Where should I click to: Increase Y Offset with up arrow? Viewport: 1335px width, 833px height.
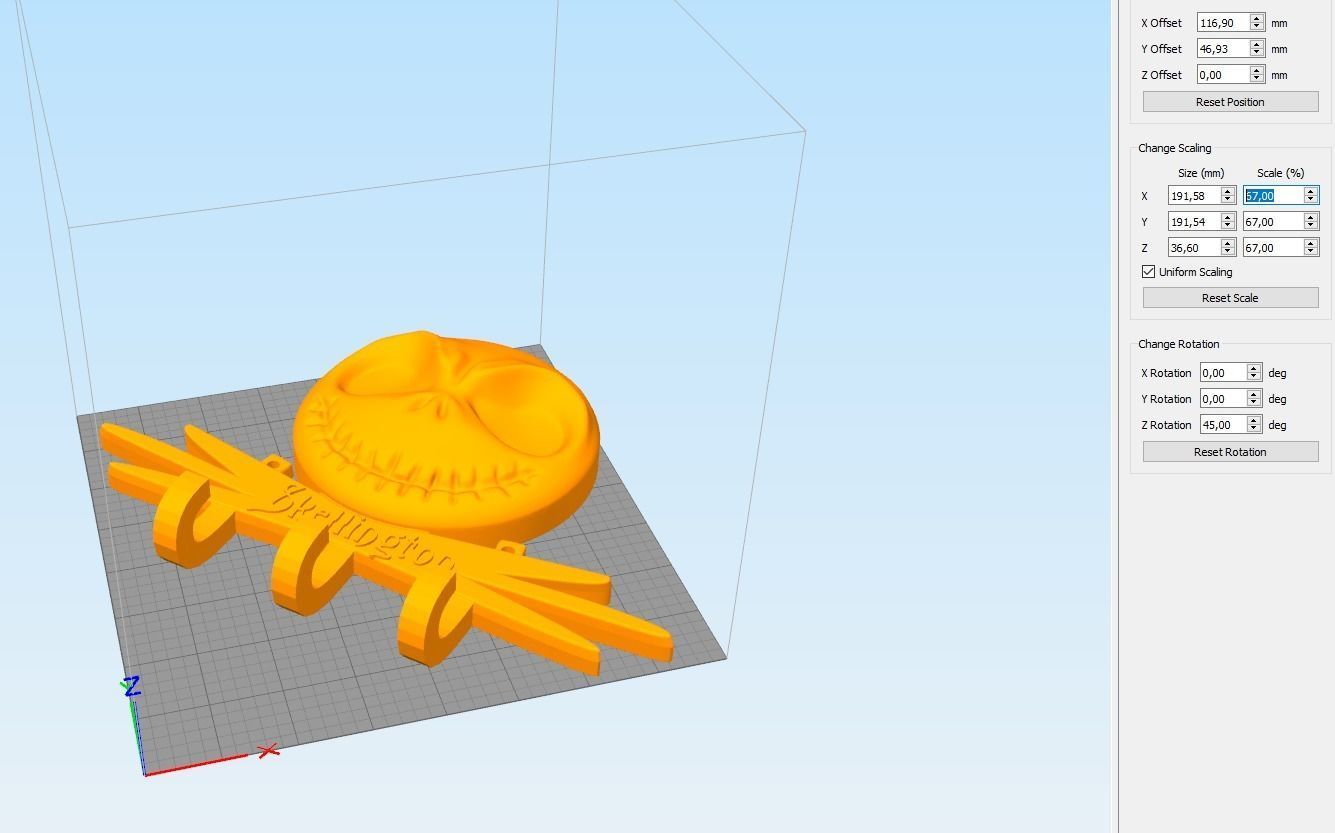tap(1257, 44)
